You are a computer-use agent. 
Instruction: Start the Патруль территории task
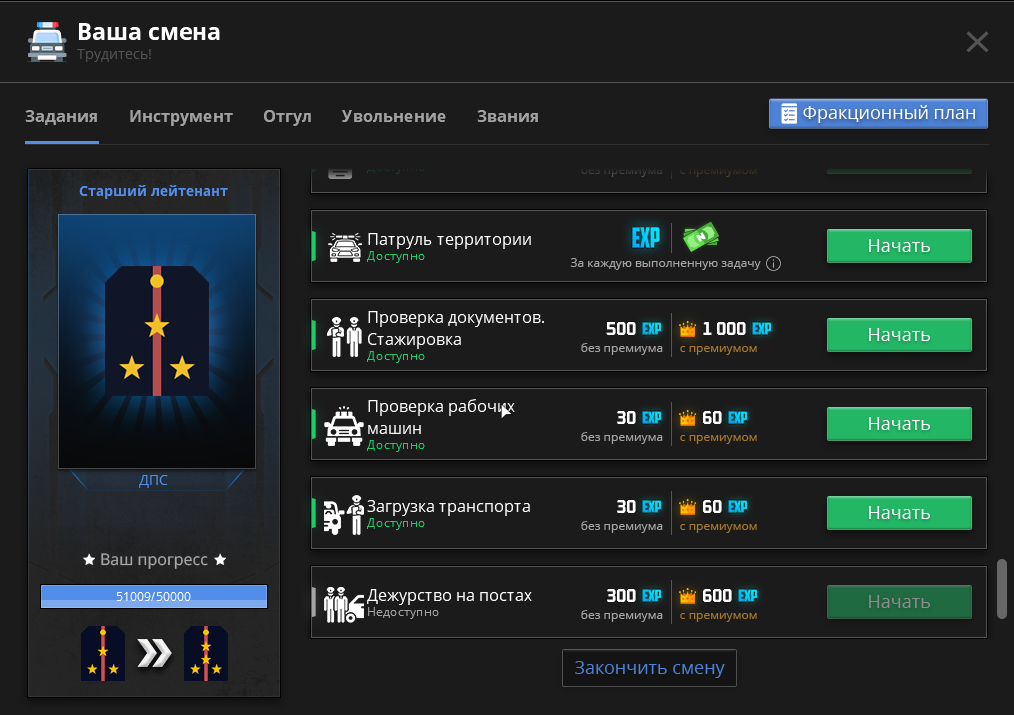click(899, 246)
